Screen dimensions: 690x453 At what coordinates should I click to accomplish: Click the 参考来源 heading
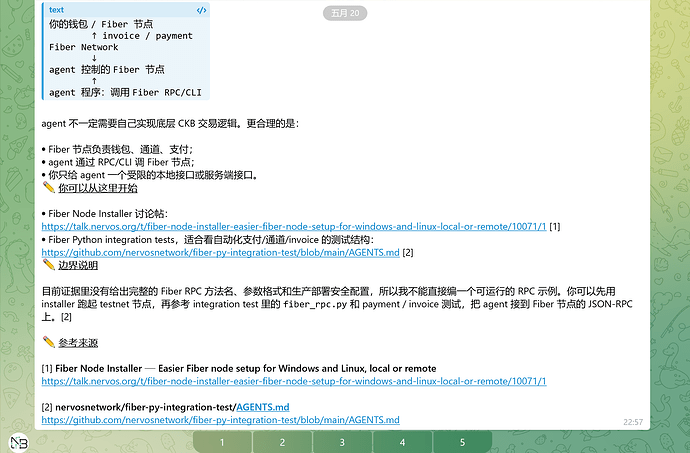point(78,343)
